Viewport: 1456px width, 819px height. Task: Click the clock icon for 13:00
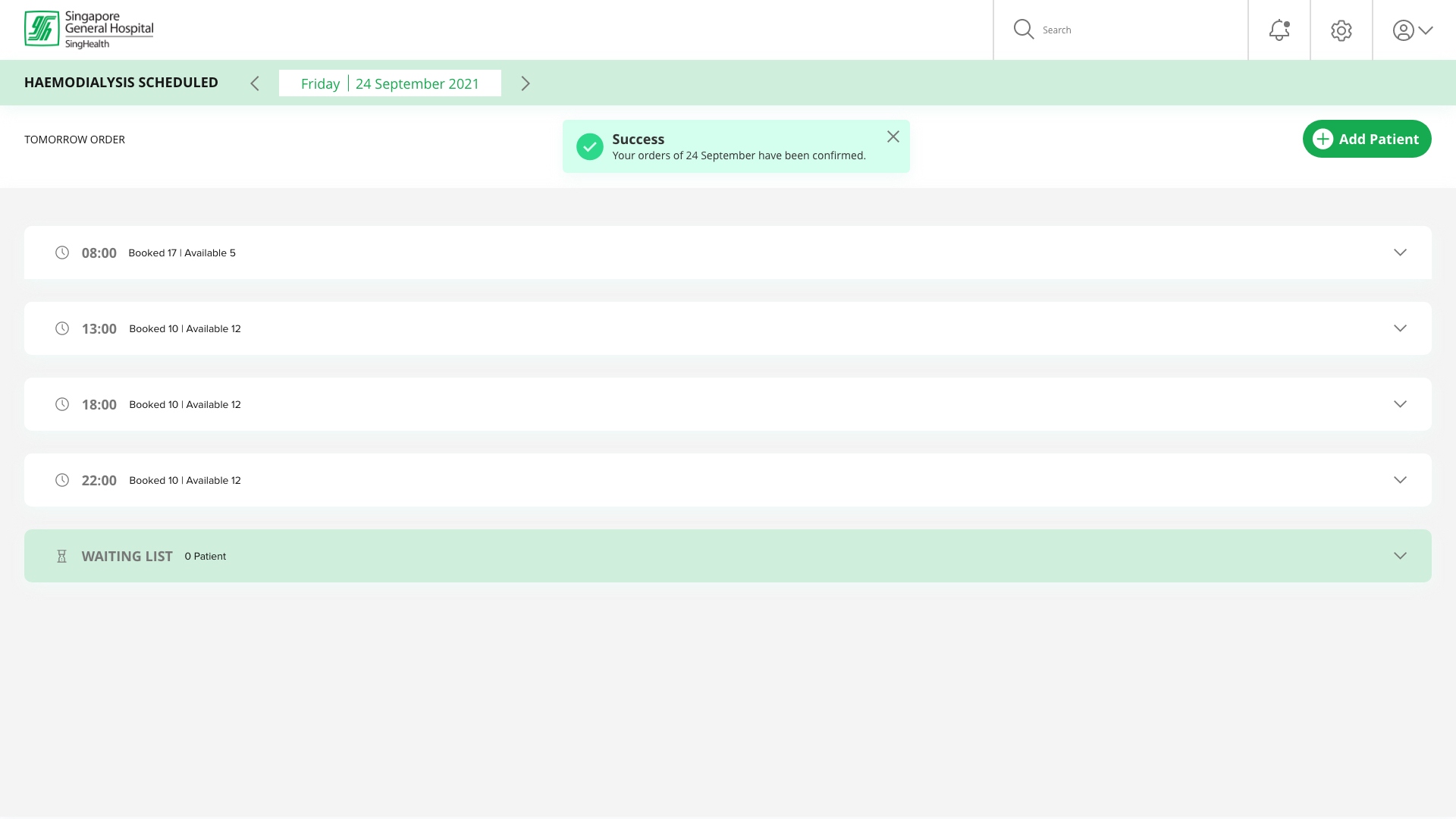62,328
